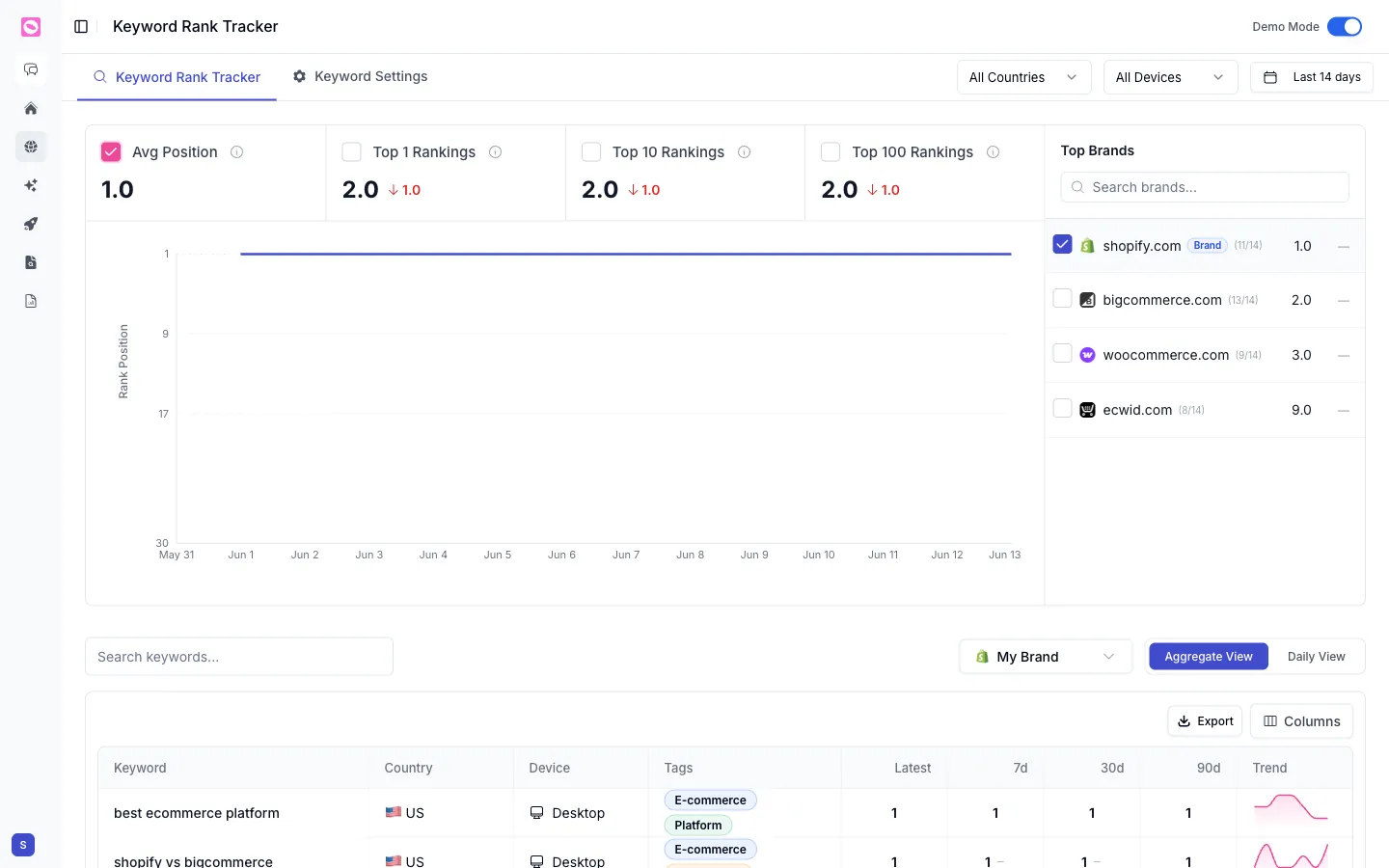Click the pink app logo in sidebar

pos(31,27)
